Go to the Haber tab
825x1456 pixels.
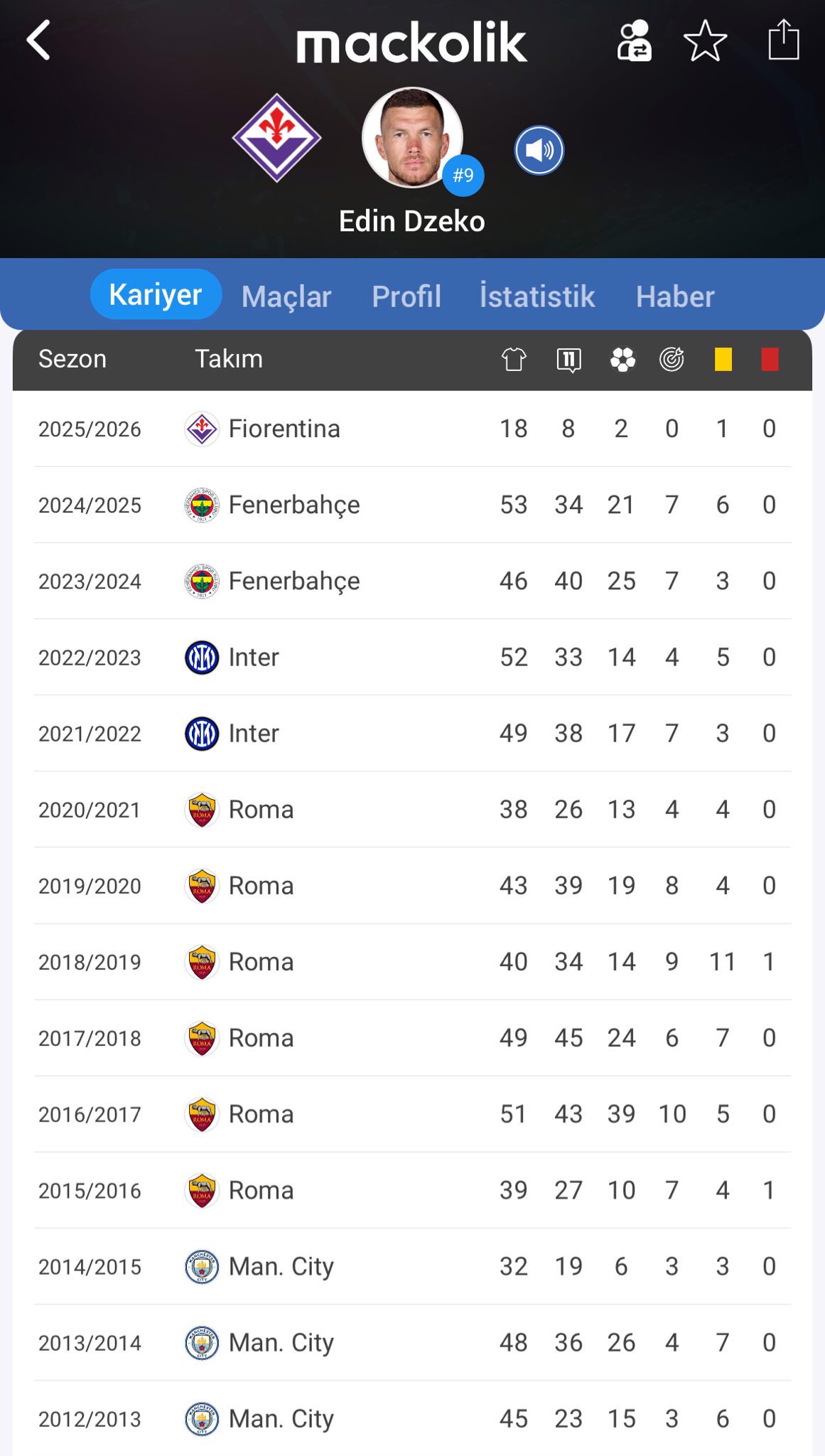pyautogui.click(x=675, y=296)
